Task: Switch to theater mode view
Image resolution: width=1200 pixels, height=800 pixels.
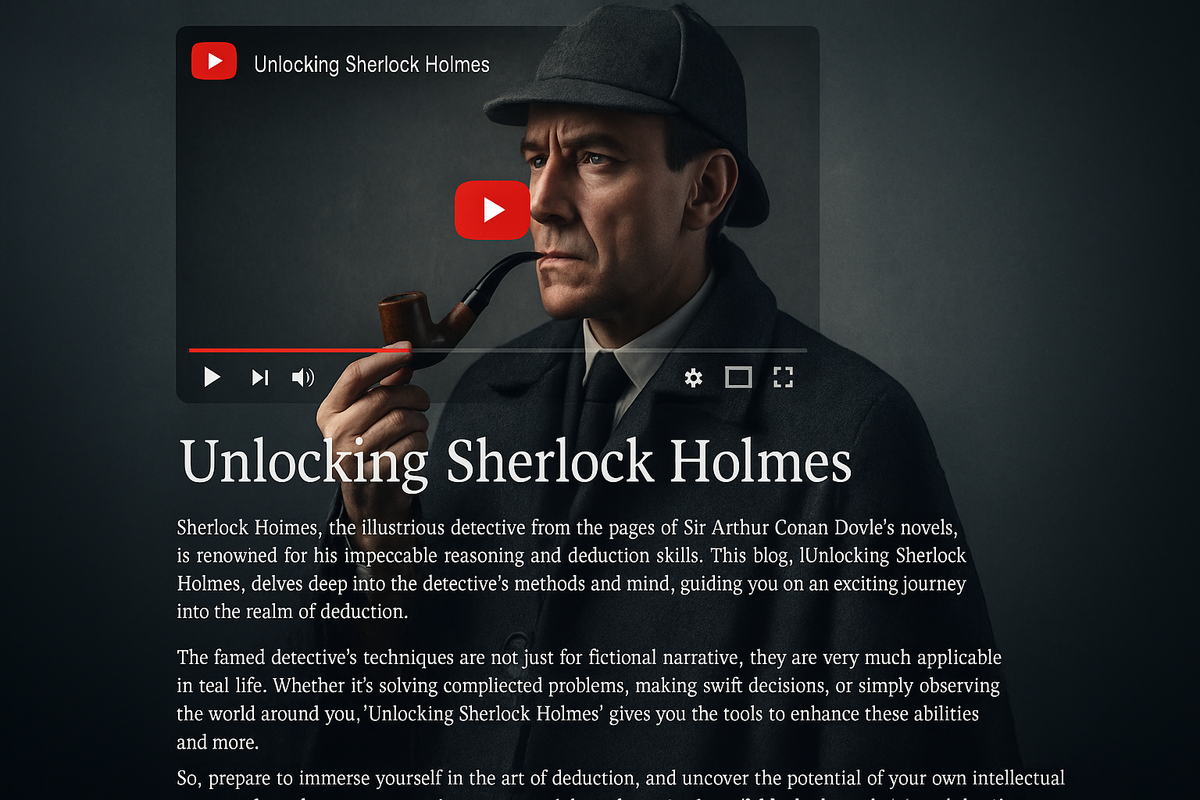Action: pos(738,377)
